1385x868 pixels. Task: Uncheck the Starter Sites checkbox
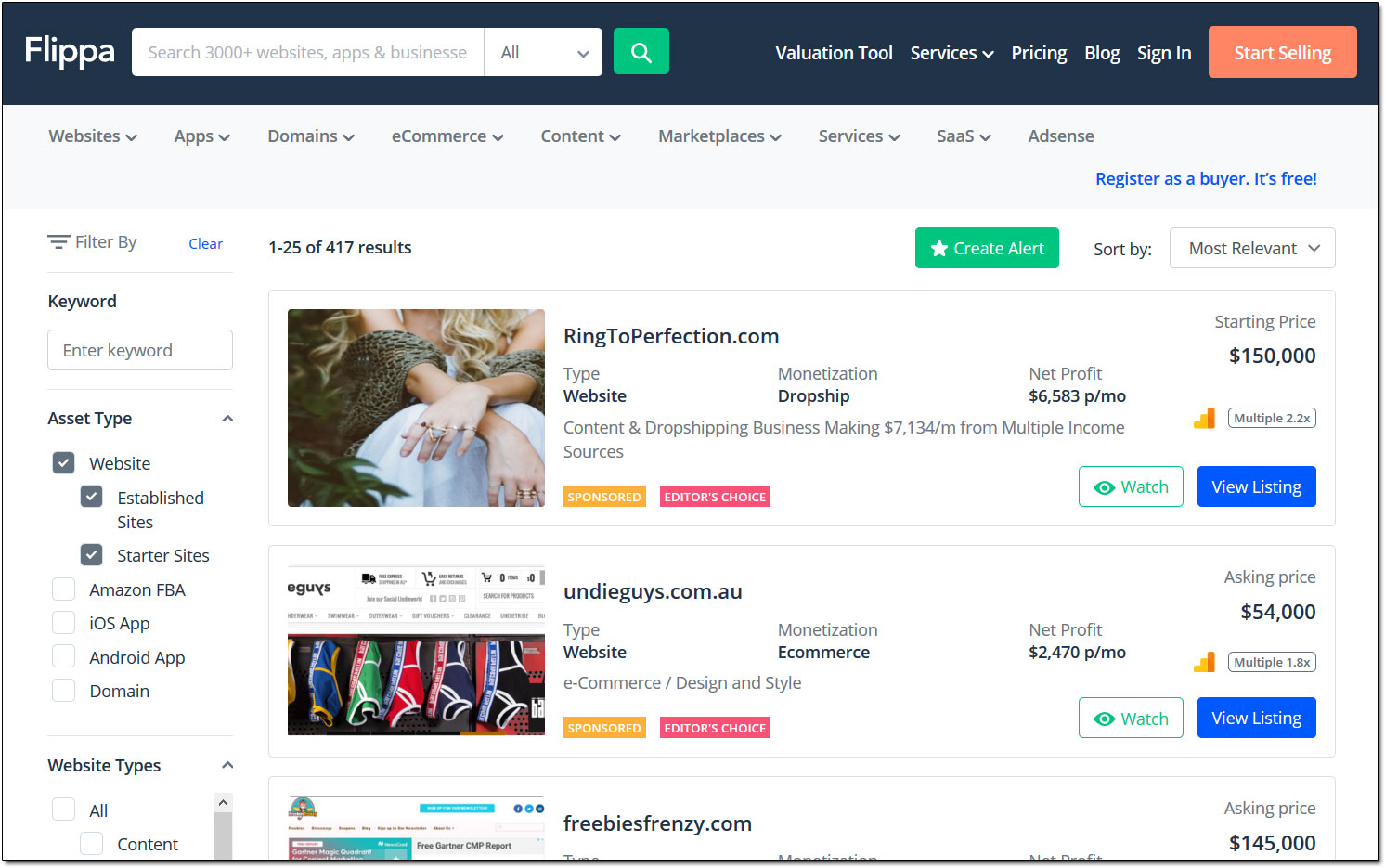tap(91, 555)
